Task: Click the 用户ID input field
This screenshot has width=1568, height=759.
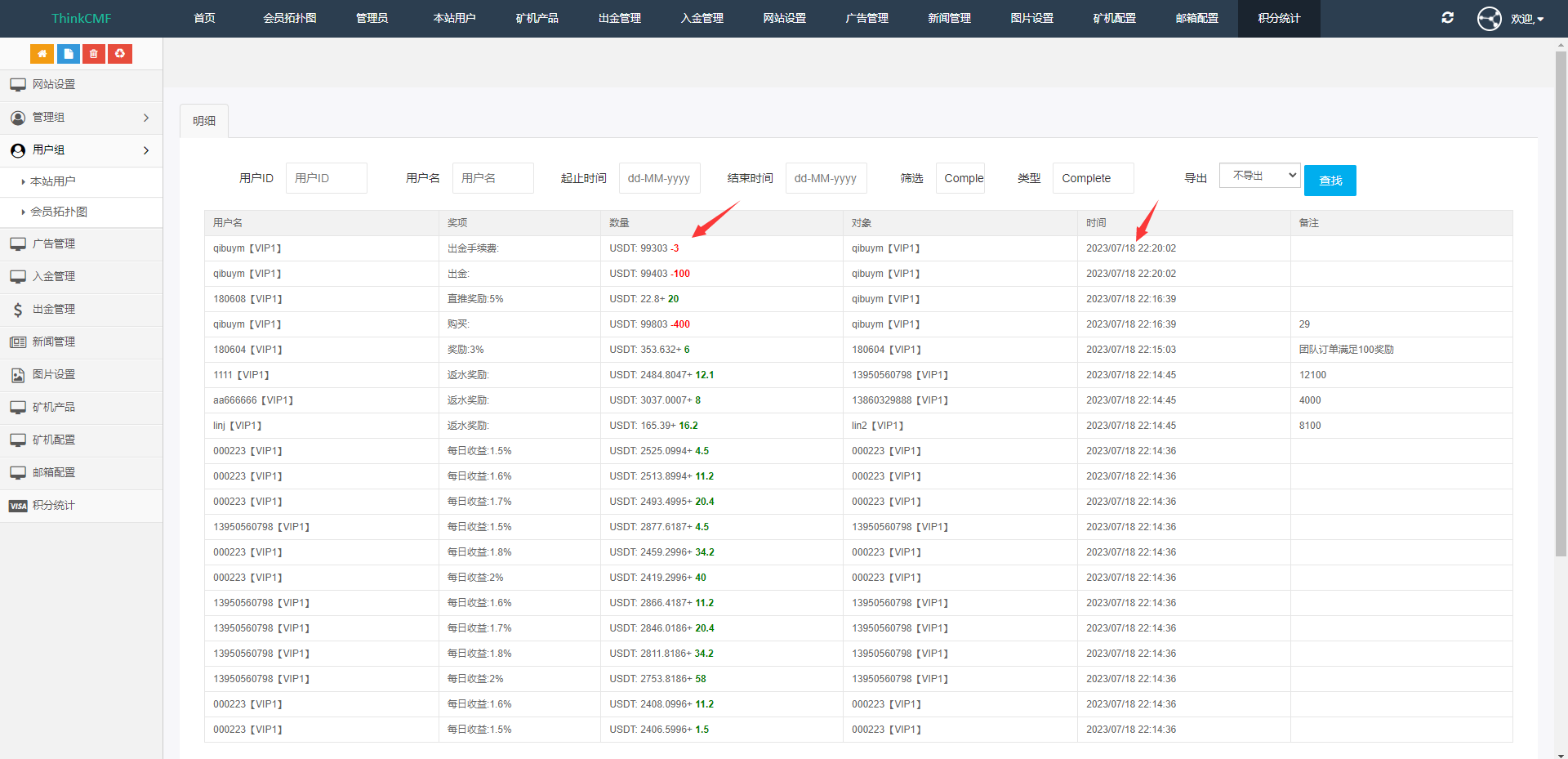Action: (x=326, y=178)
